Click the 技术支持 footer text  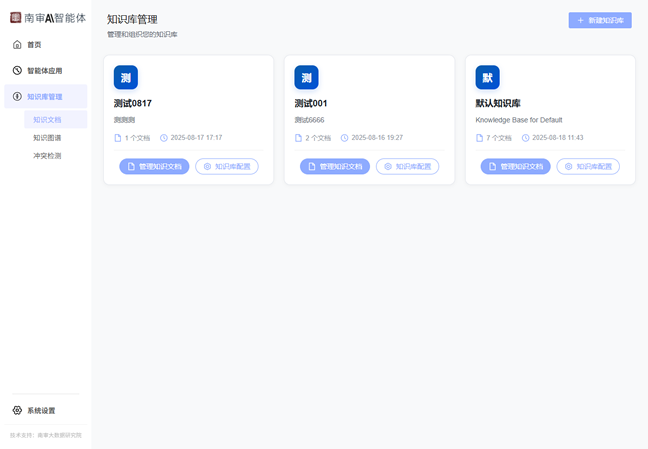pyautogui.click(x=45, y=435)
